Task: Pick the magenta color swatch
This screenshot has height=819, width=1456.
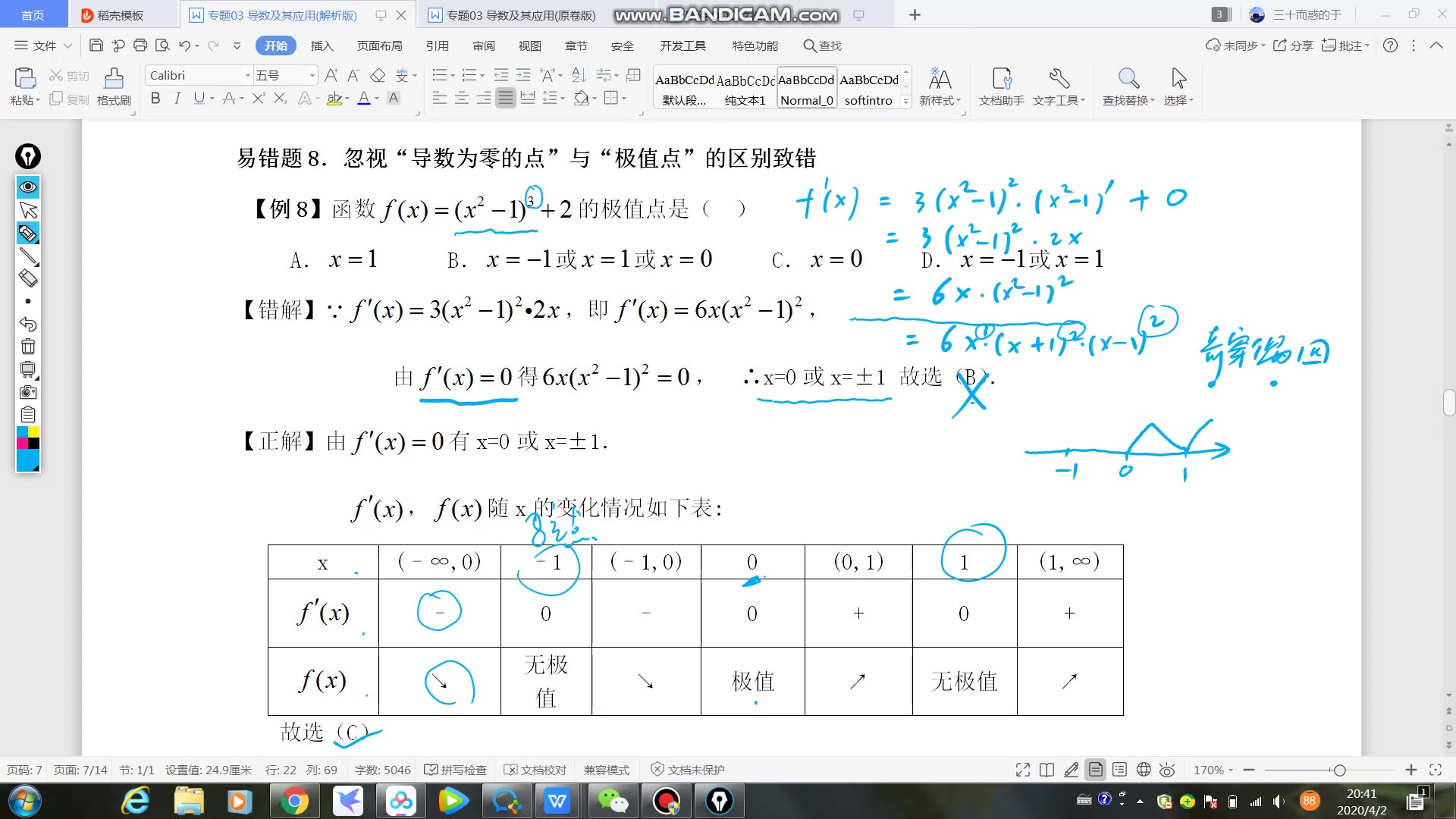Action: 22,443
